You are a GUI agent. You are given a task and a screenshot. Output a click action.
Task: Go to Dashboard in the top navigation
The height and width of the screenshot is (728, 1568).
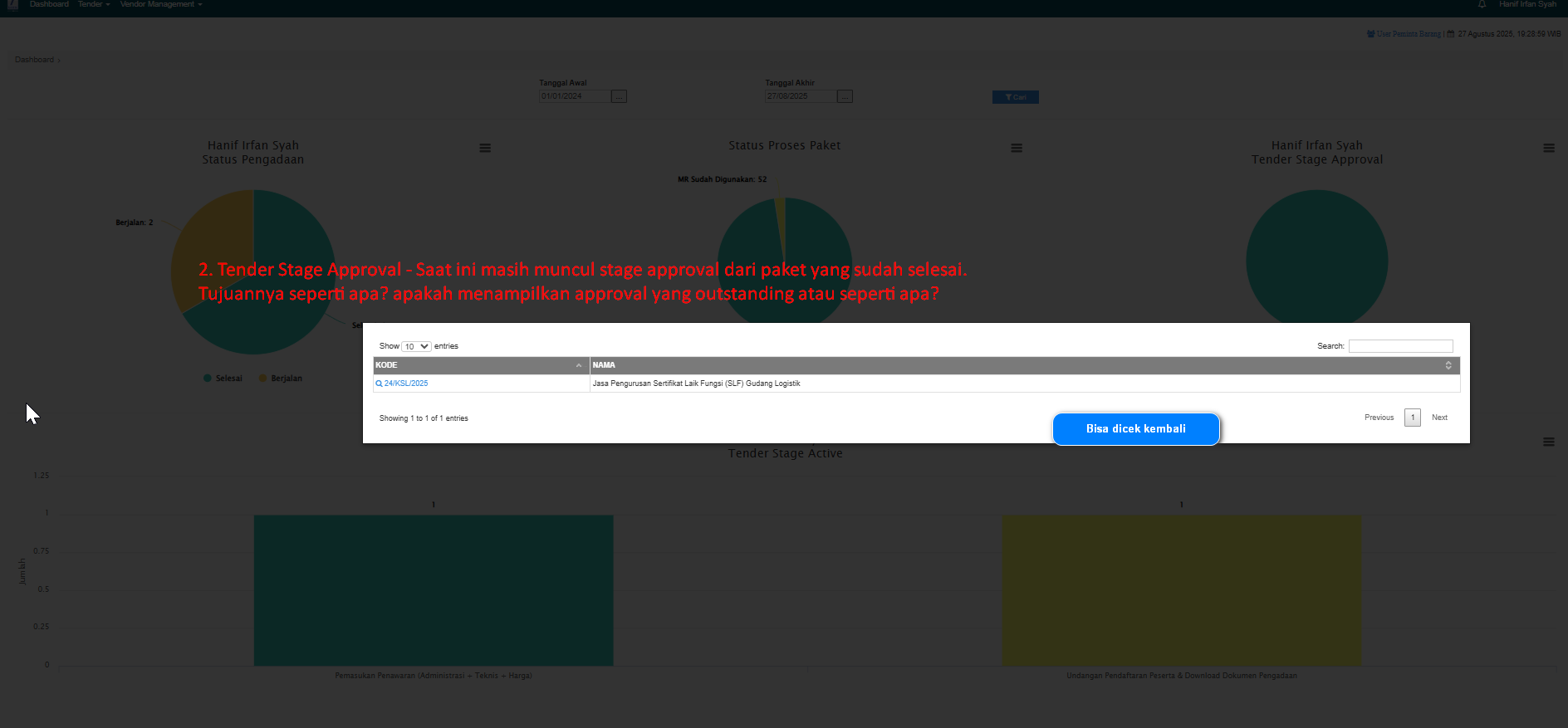click(49, 5)
